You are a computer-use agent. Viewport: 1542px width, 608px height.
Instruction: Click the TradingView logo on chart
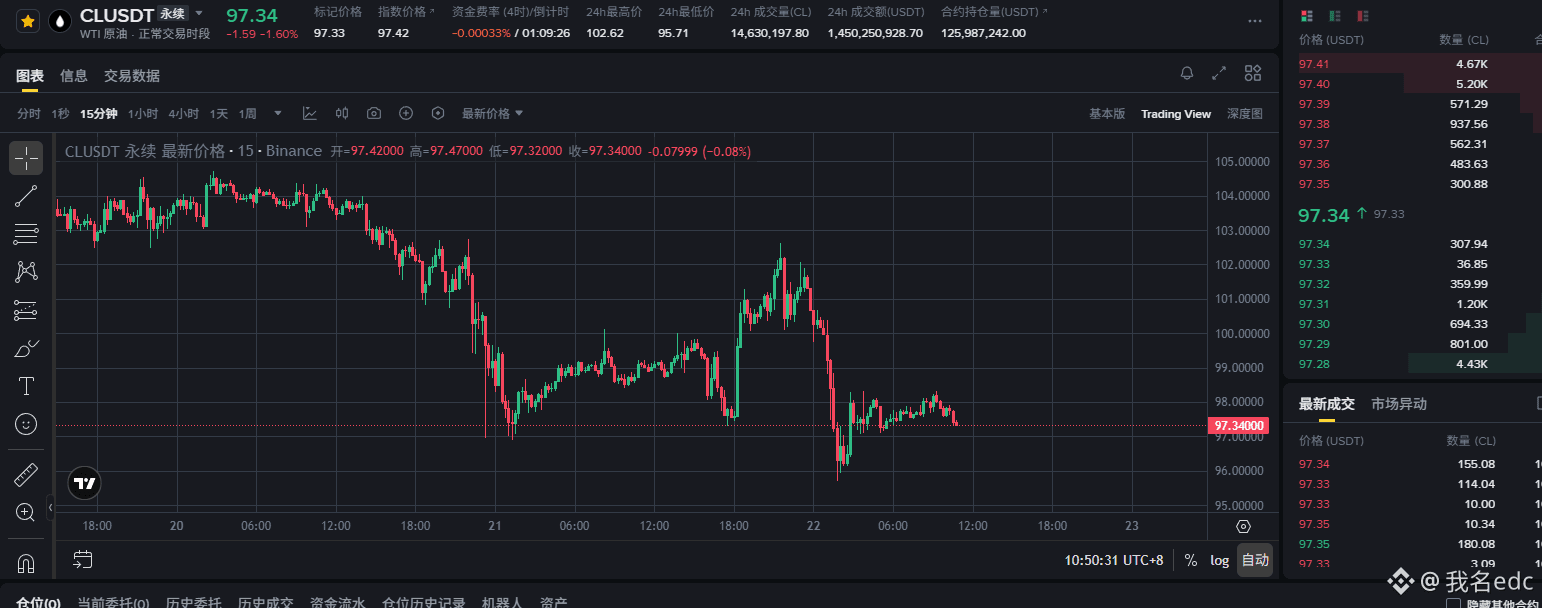coord(85,483)
